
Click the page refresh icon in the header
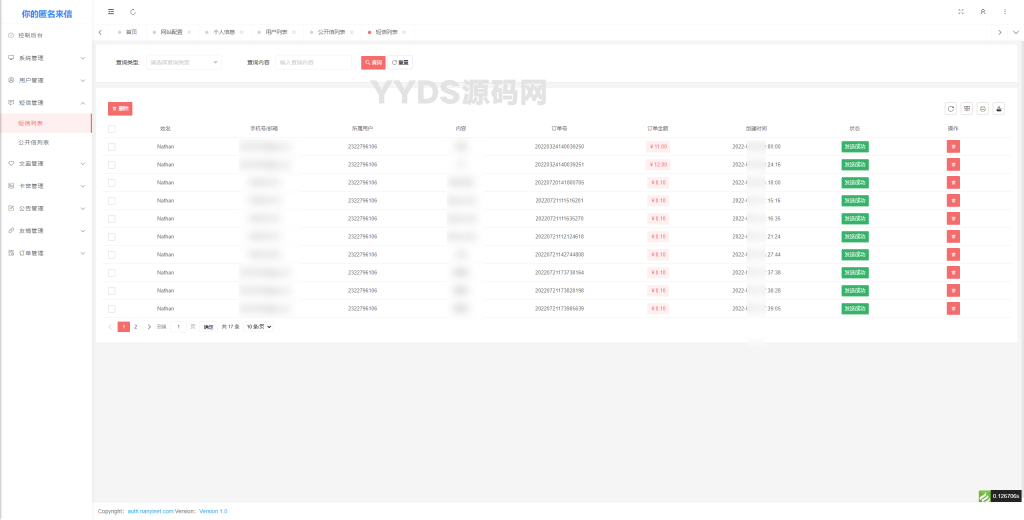tap(133, 12)
